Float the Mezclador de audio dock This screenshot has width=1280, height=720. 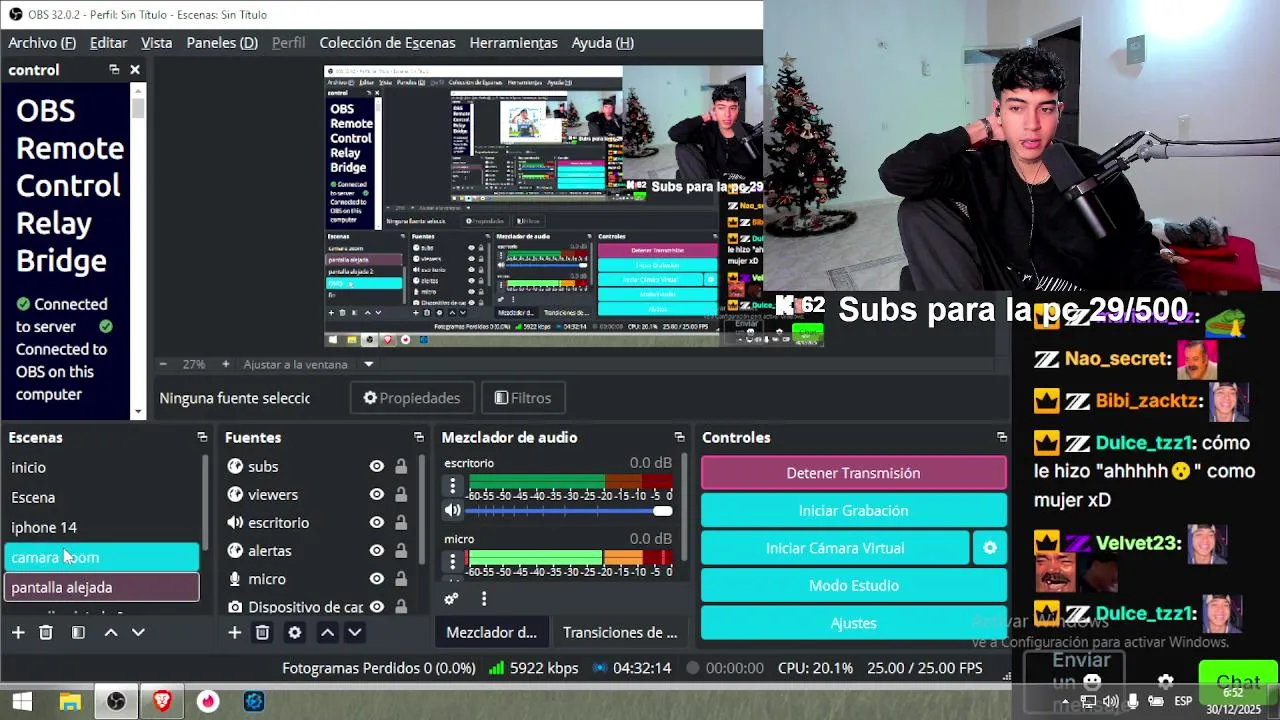pos(679,437)
